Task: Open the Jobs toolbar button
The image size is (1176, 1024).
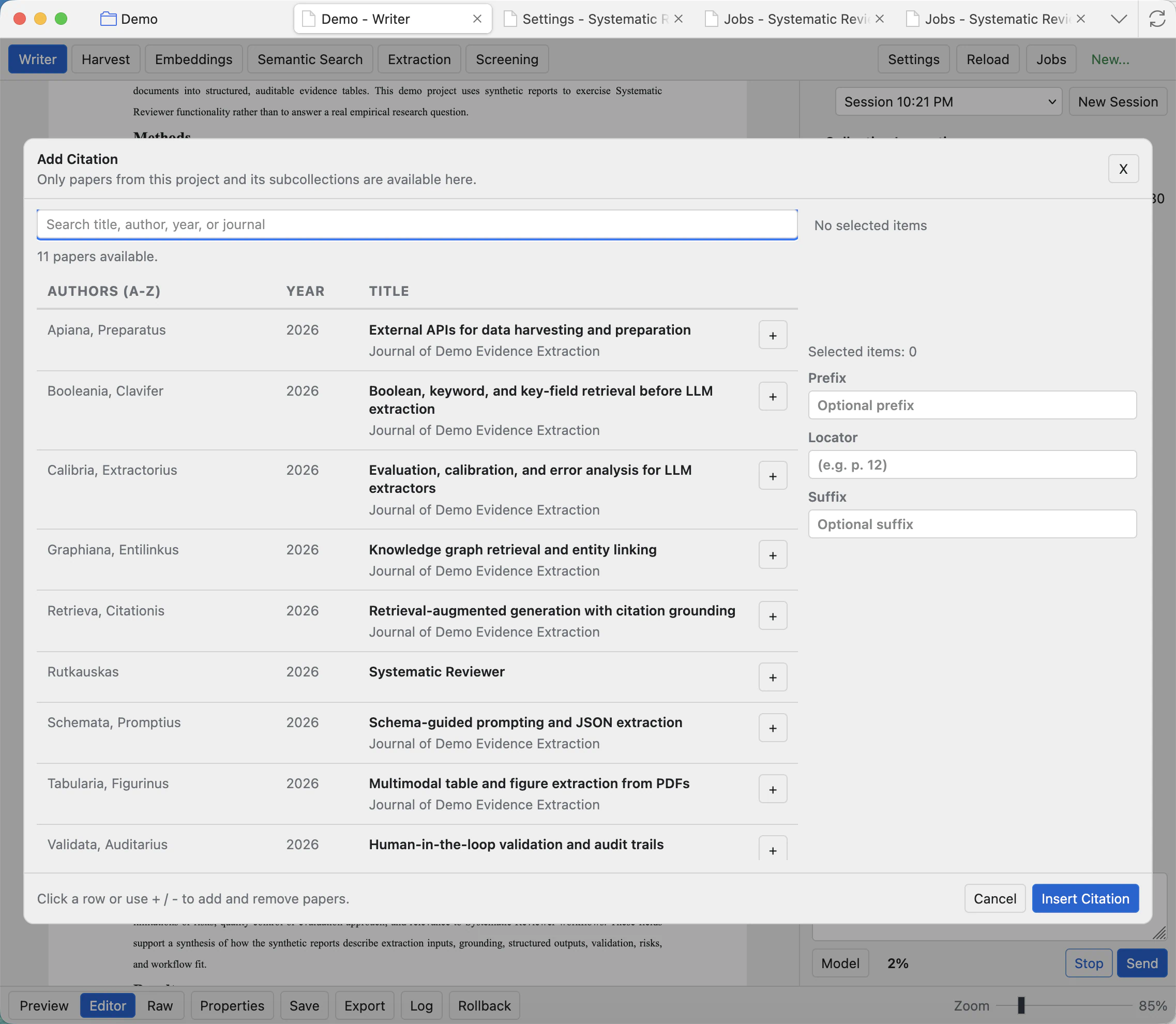Action: tap(1051, 59)
